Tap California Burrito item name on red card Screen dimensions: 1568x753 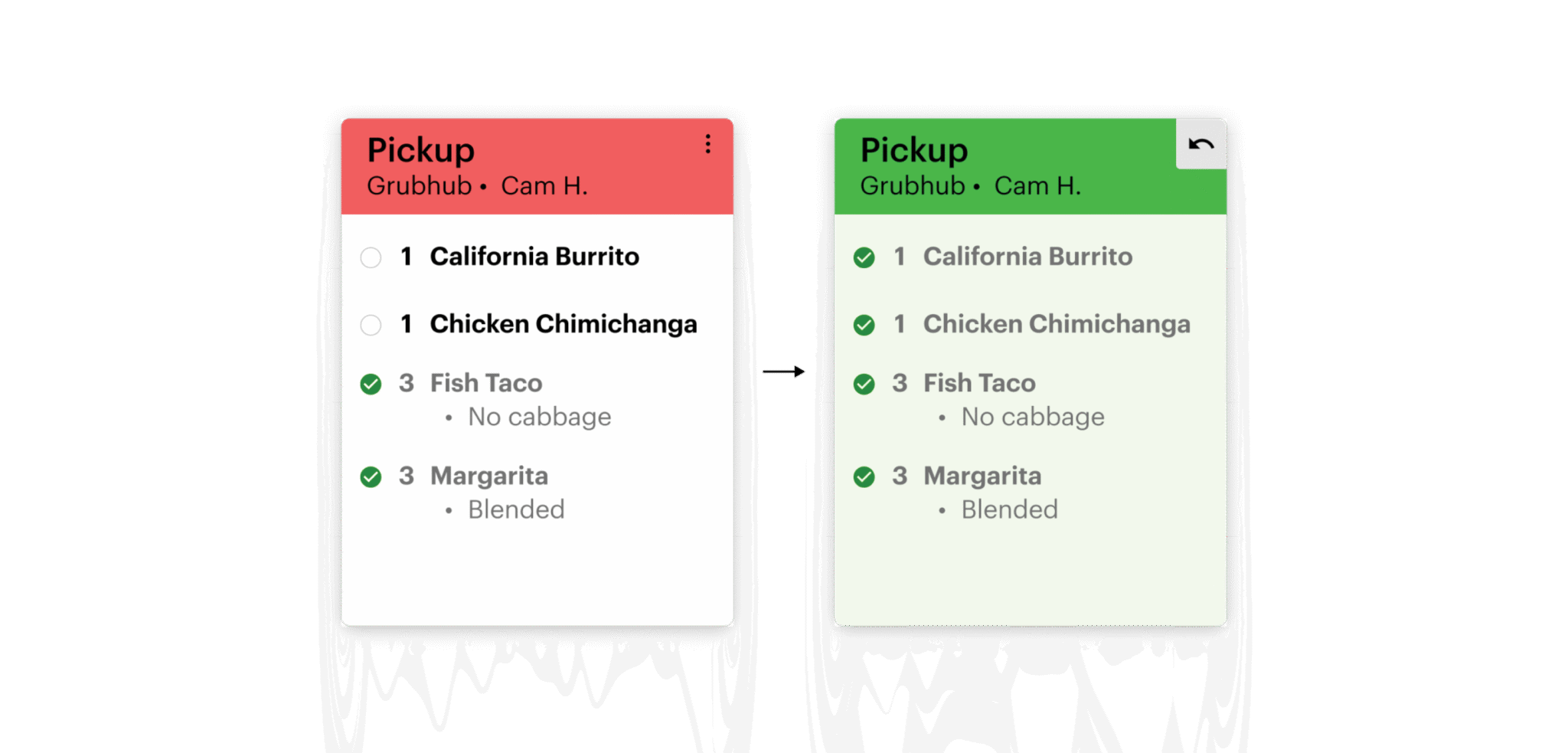pyautogui.click(x=534, y=257)
